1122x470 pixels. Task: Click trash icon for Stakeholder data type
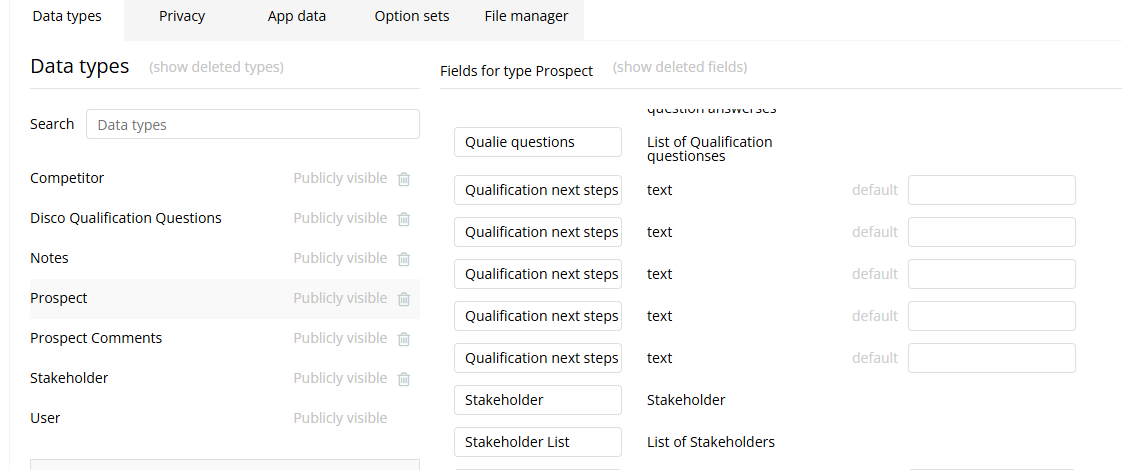pyautogui.click(x=404, y=379)
